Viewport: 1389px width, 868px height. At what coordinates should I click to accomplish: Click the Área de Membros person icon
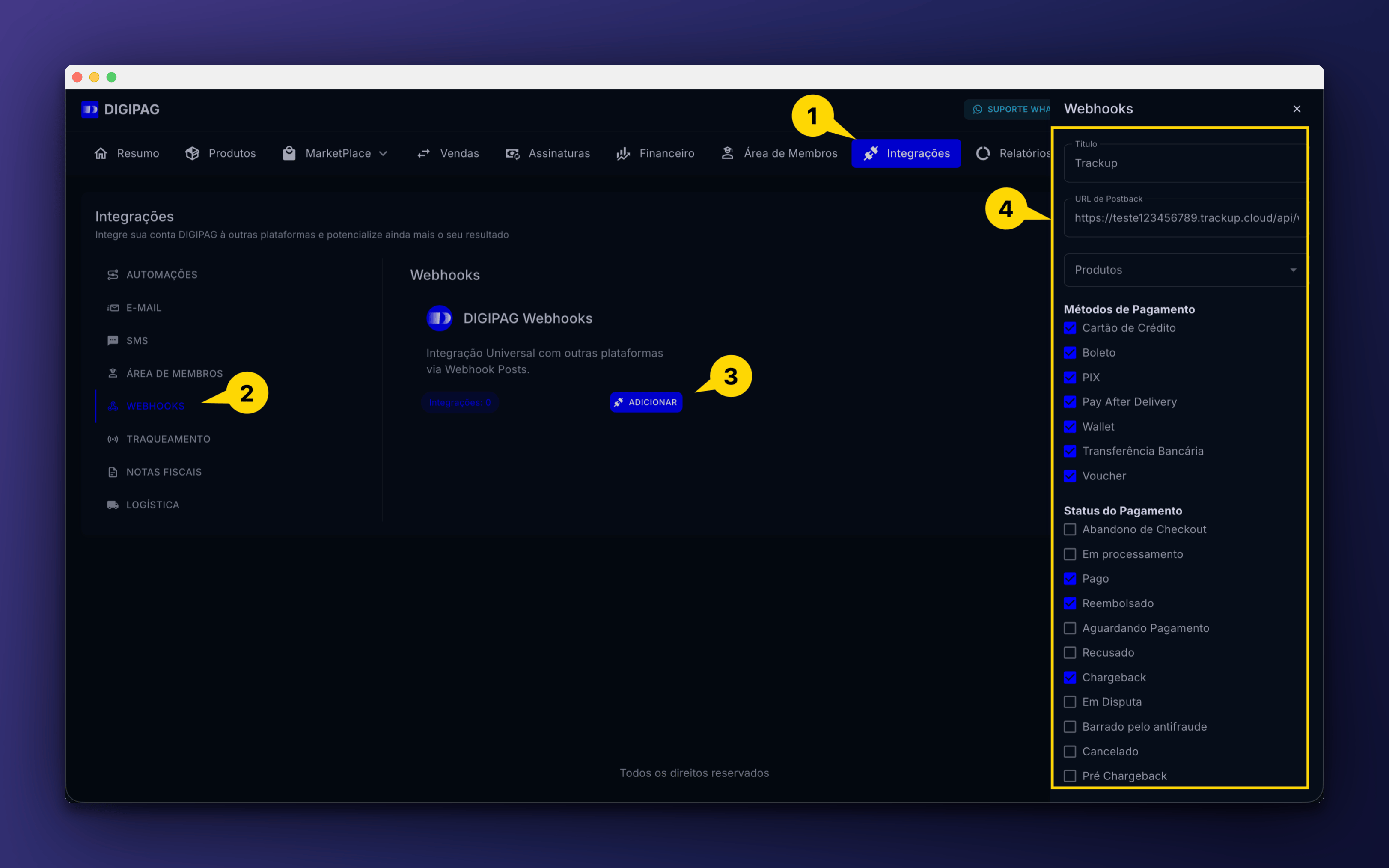[728, 153]
